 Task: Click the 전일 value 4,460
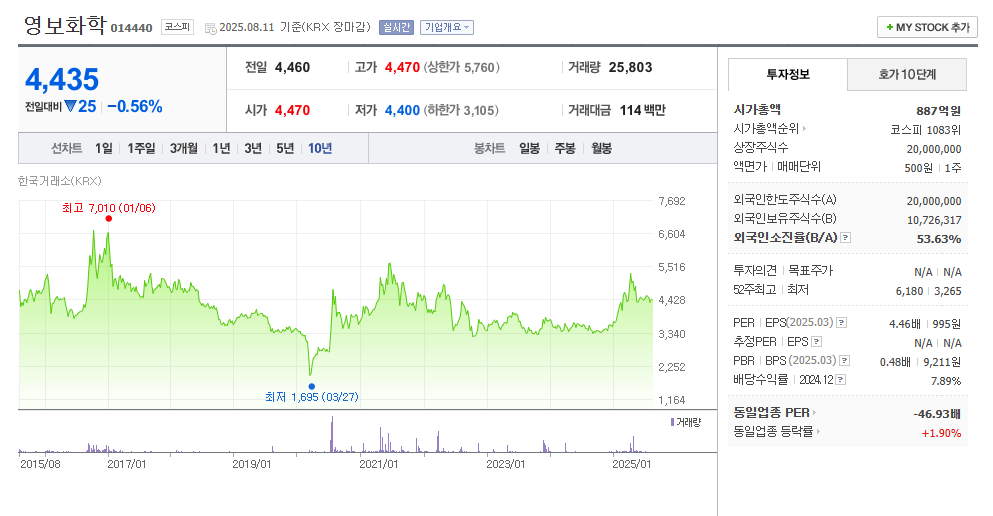coord(293,67)
